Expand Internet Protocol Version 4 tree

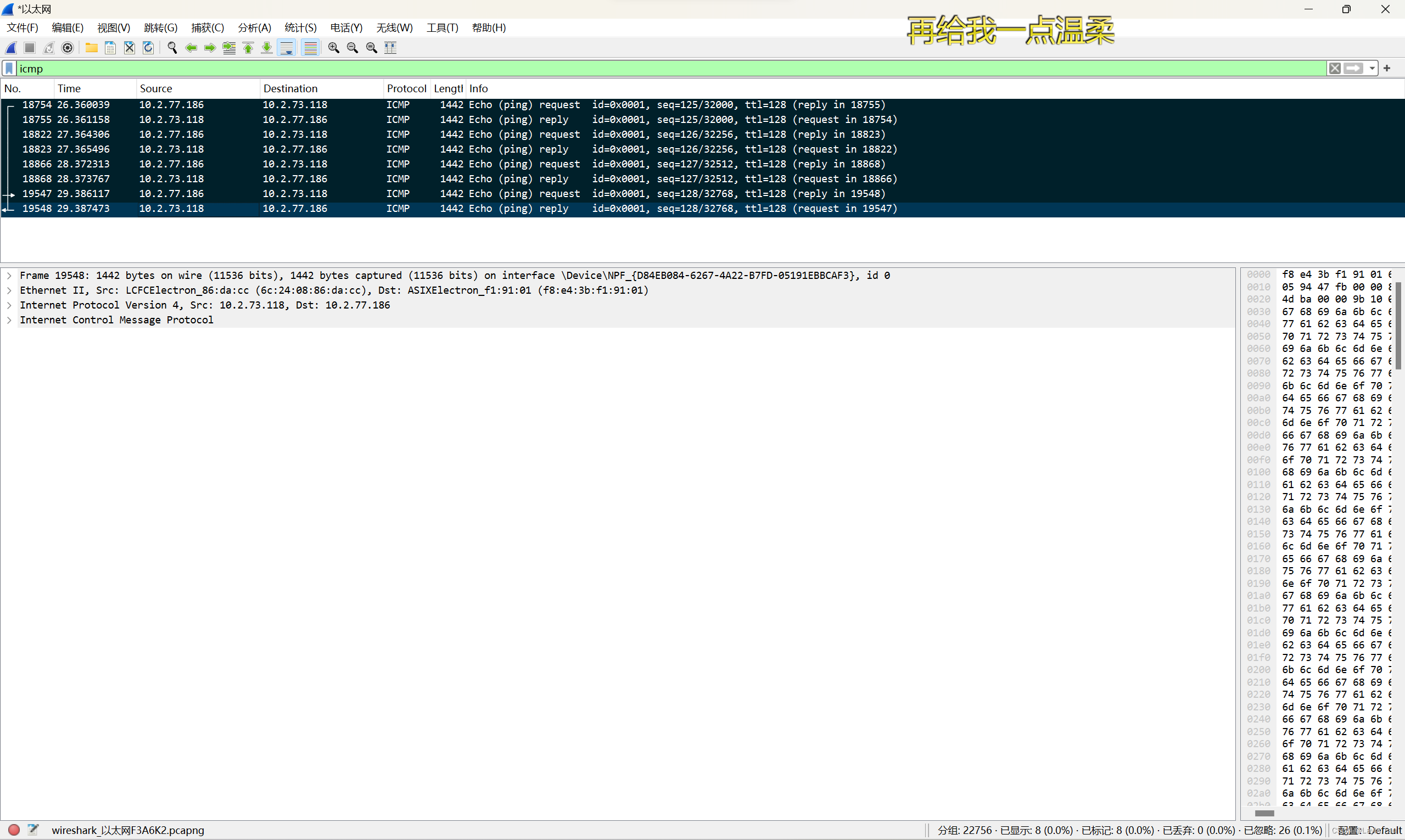pos(9,305)
